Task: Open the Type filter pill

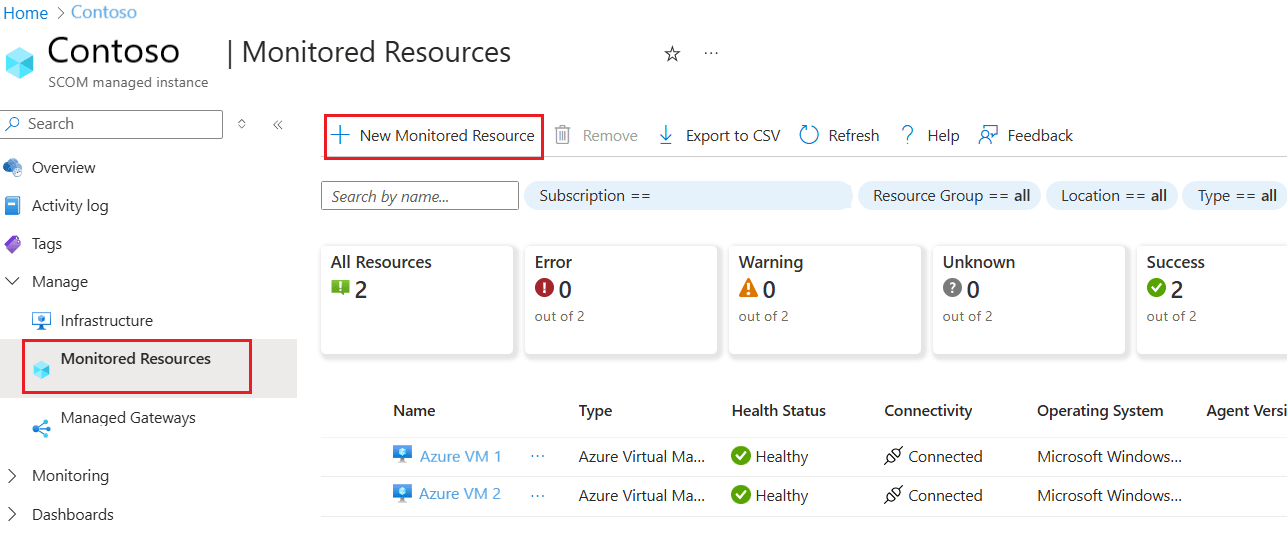Action: [x=1234, y=196]
